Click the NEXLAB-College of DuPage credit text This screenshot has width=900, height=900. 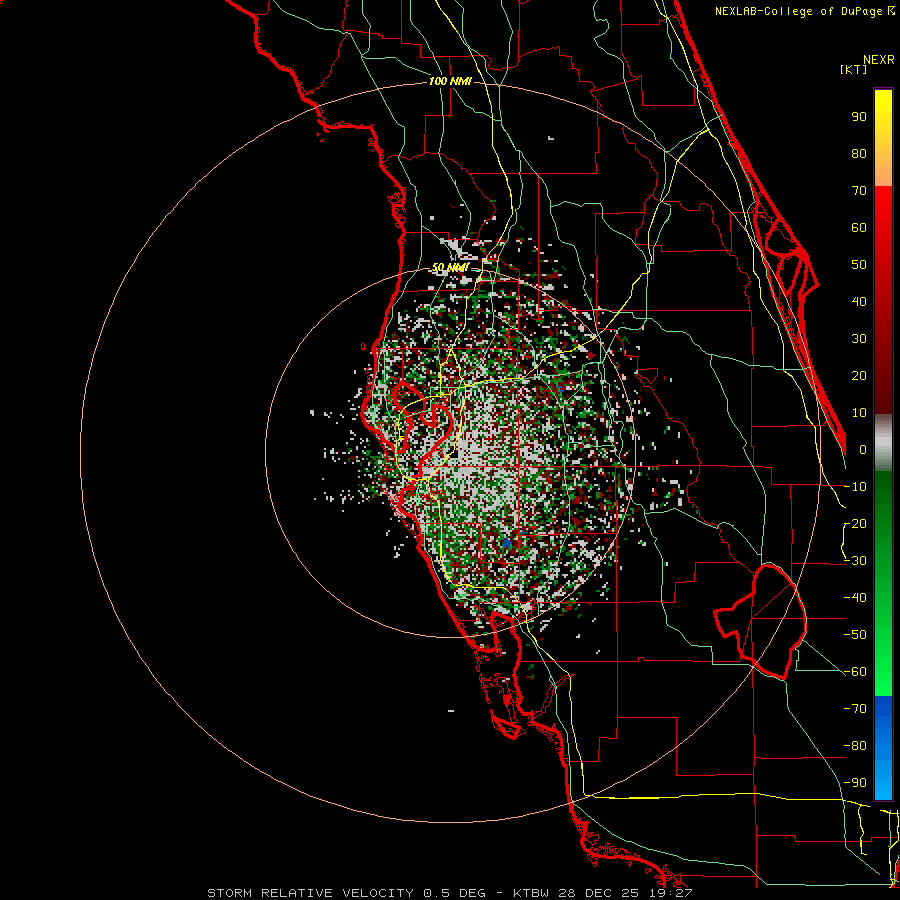(804, 11)
